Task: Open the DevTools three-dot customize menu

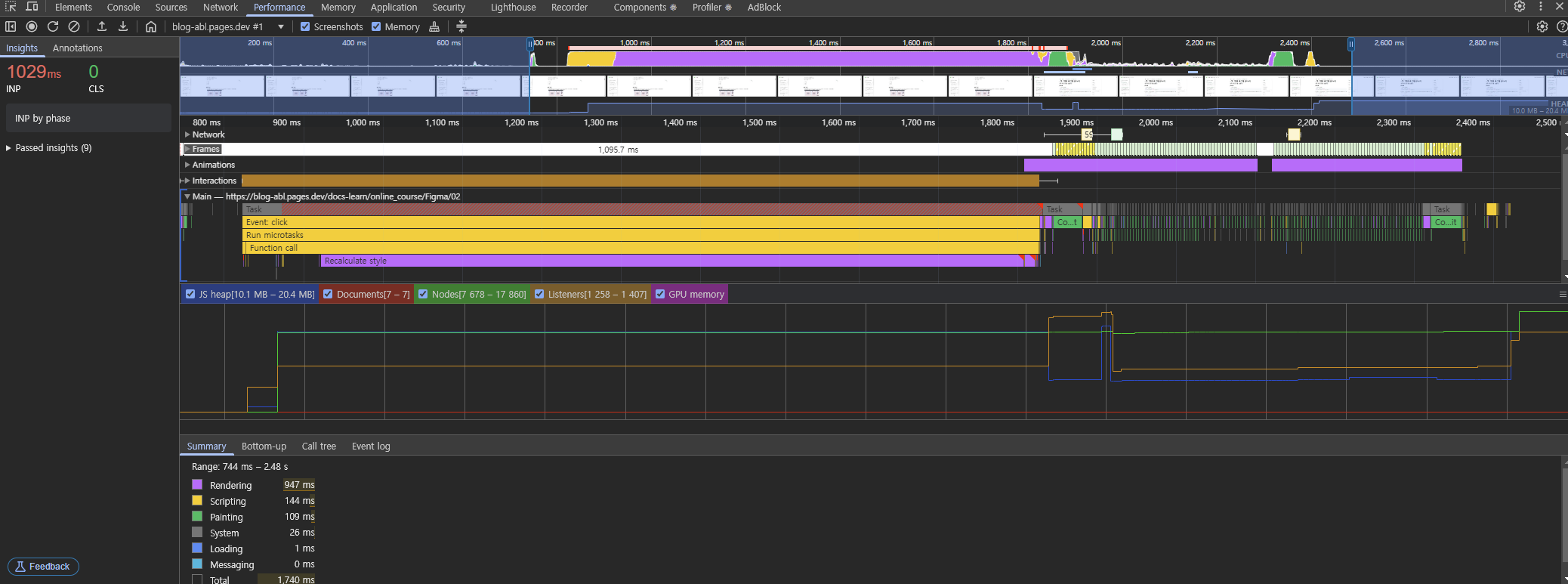Action: (x=1541, y=7)
